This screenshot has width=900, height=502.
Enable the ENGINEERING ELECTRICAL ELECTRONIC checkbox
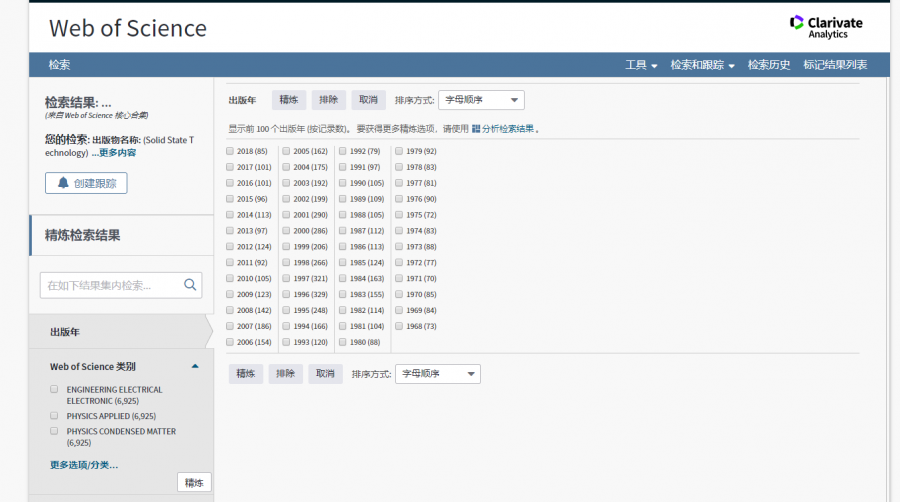pyautogui.click(x=54, y=389)
